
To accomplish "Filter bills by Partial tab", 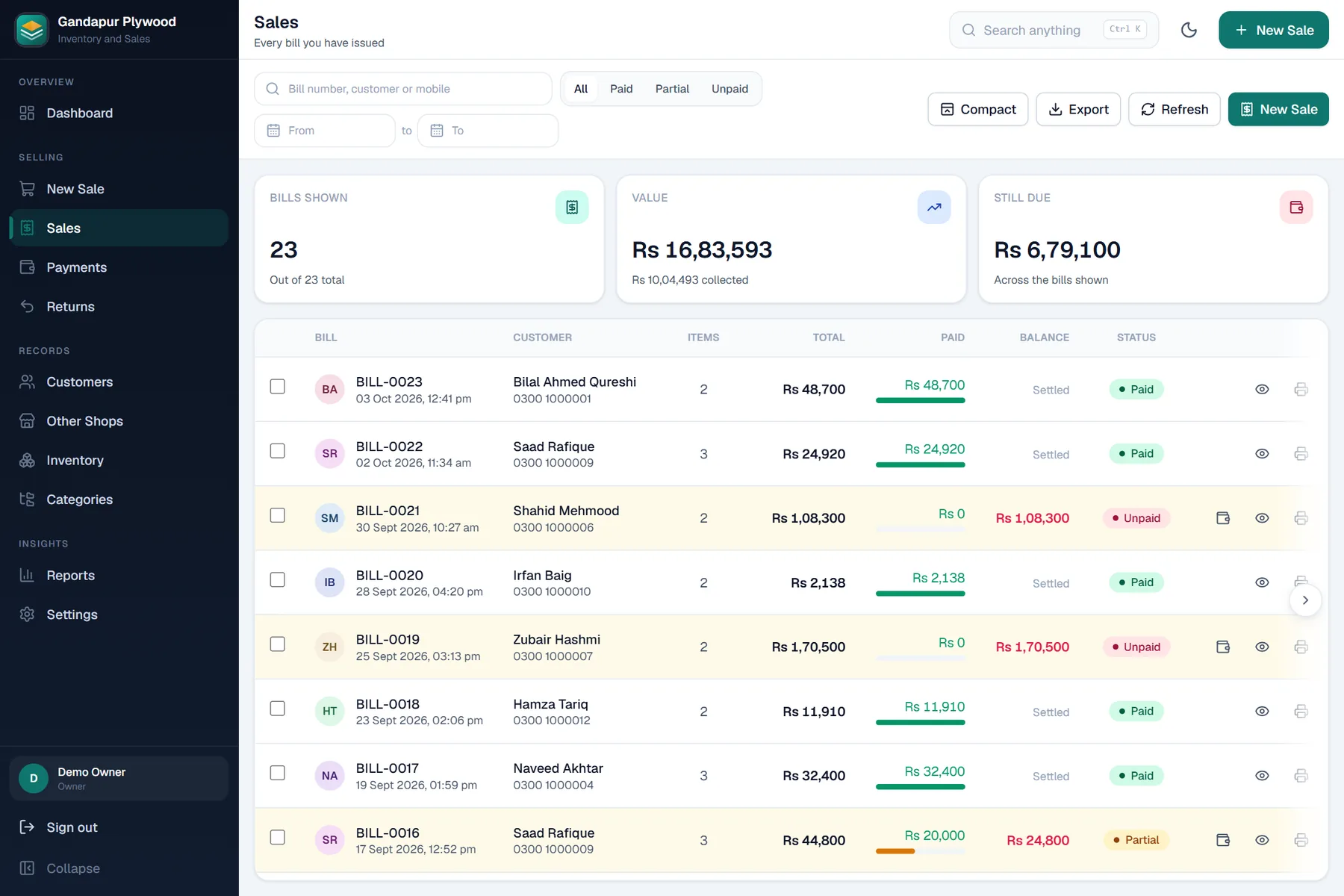I will pos(672,89).
